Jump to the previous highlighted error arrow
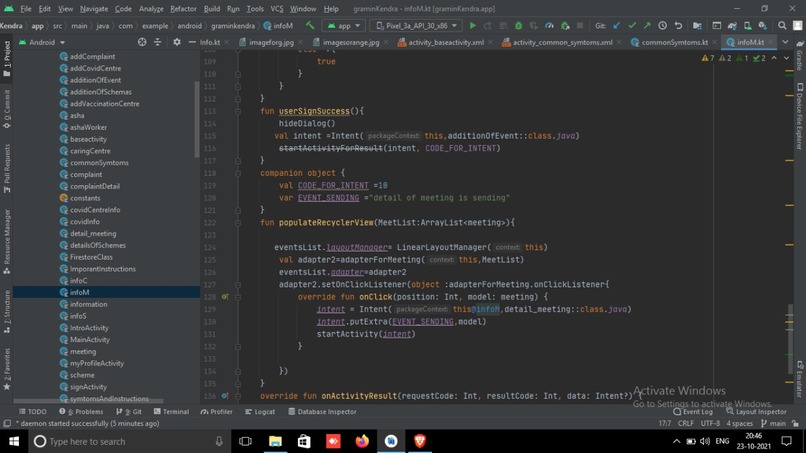 (x=774, y=58)
